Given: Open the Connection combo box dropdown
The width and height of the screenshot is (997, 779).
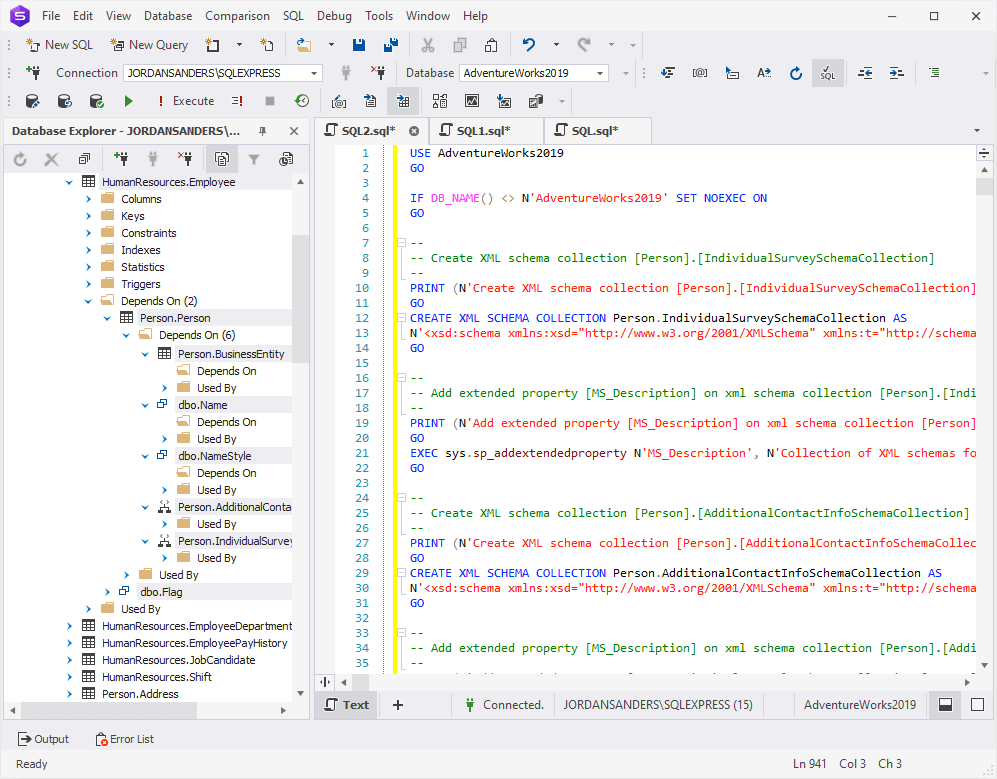Looking at the screenshot, I should pyautogui.click(x=314, y=73).
